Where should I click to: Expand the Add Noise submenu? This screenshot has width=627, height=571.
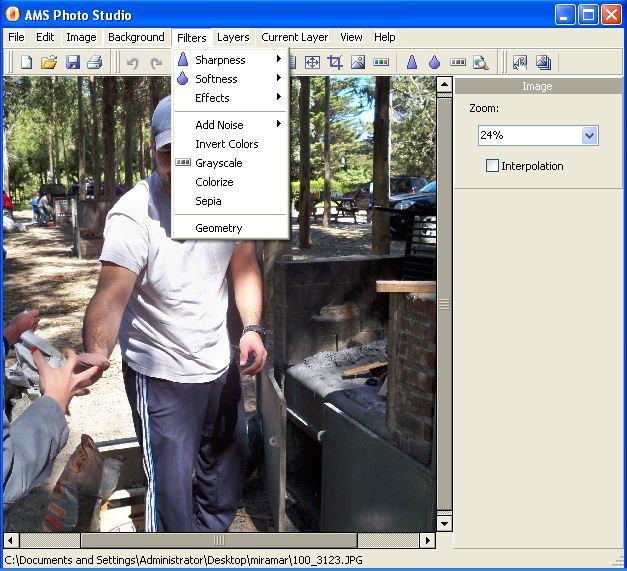[x=232, y=125]
